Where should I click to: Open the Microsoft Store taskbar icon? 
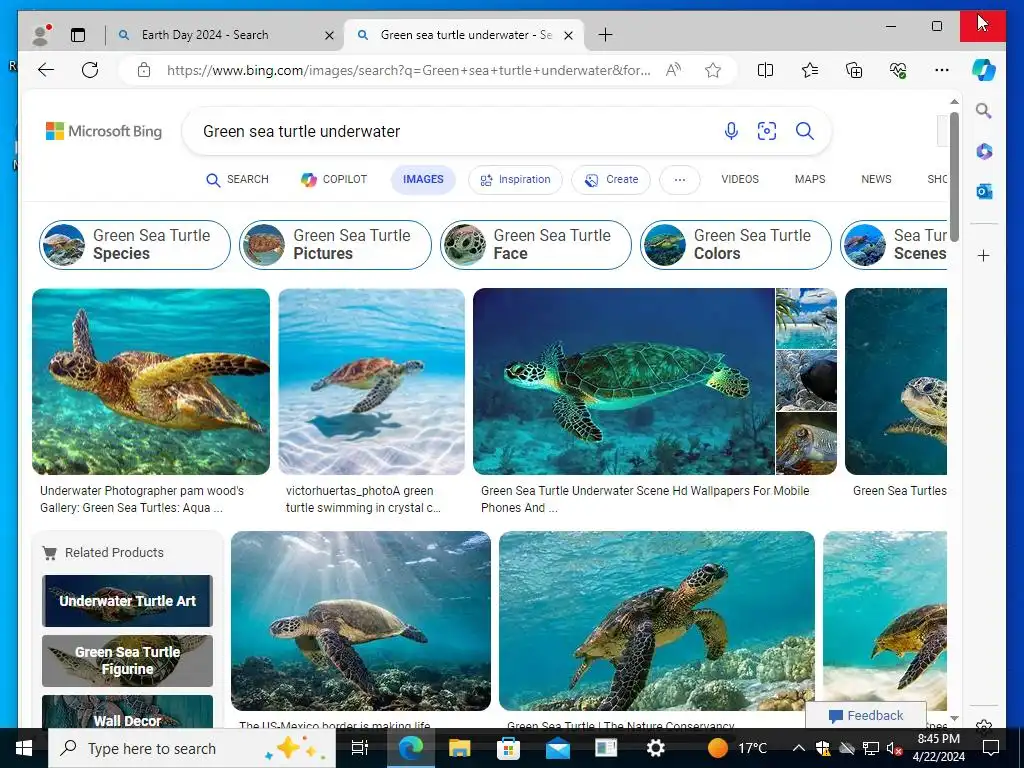(x=508, y=748)
